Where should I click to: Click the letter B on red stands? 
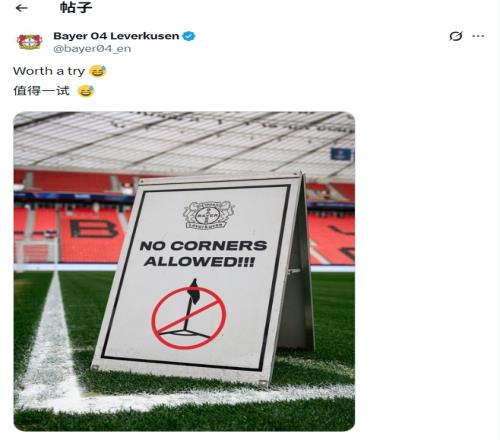point(93,229)
